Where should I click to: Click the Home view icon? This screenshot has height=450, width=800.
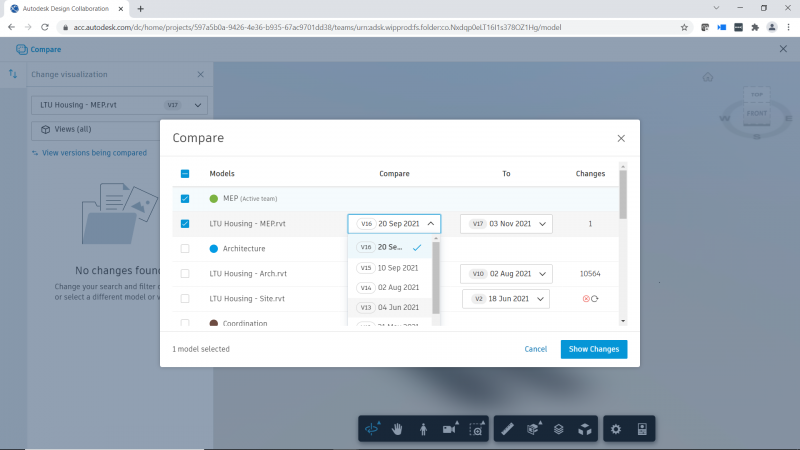click(x=708, y=78)
